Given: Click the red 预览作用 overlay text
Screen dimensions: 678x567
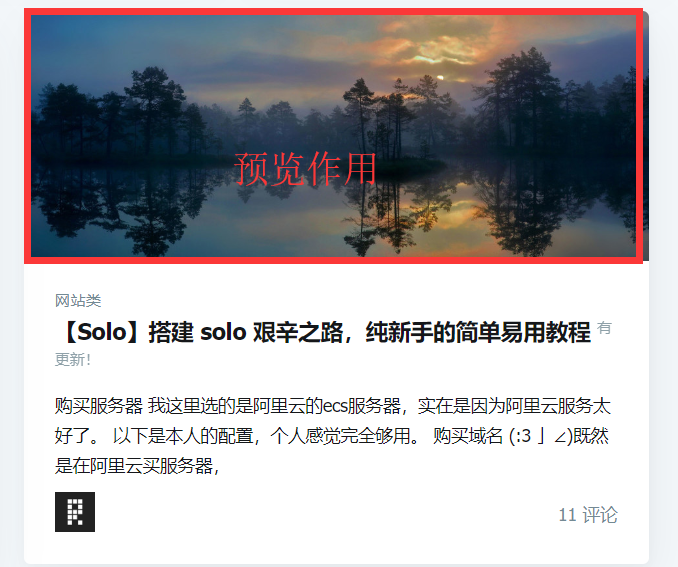Looking at the screenshot, I should 305,169.
